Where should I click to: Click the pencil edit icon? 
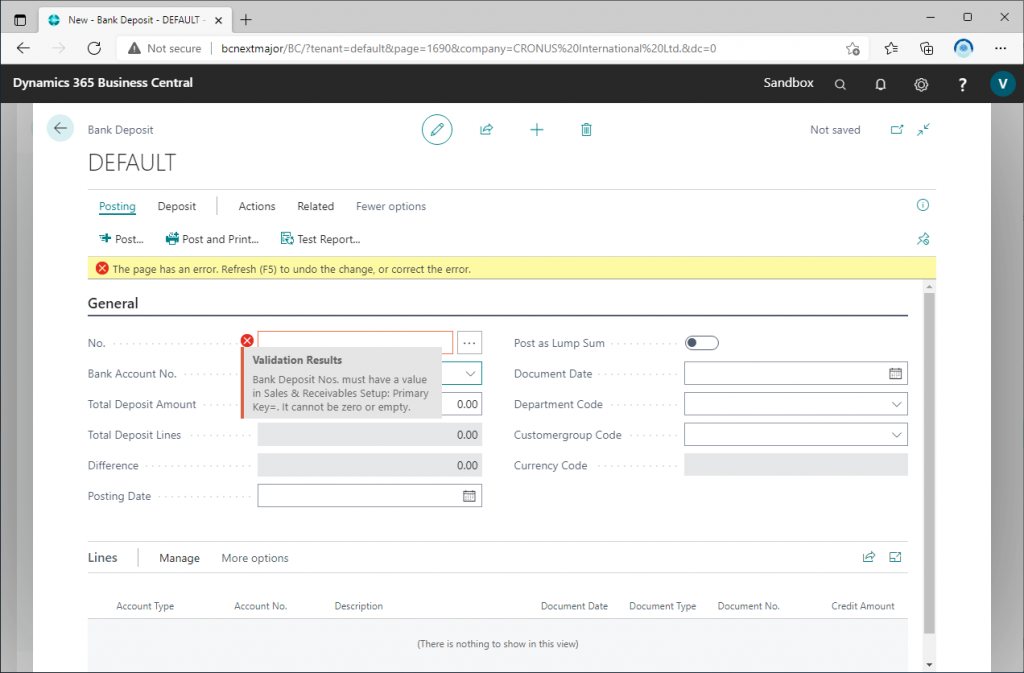[437, 129]
